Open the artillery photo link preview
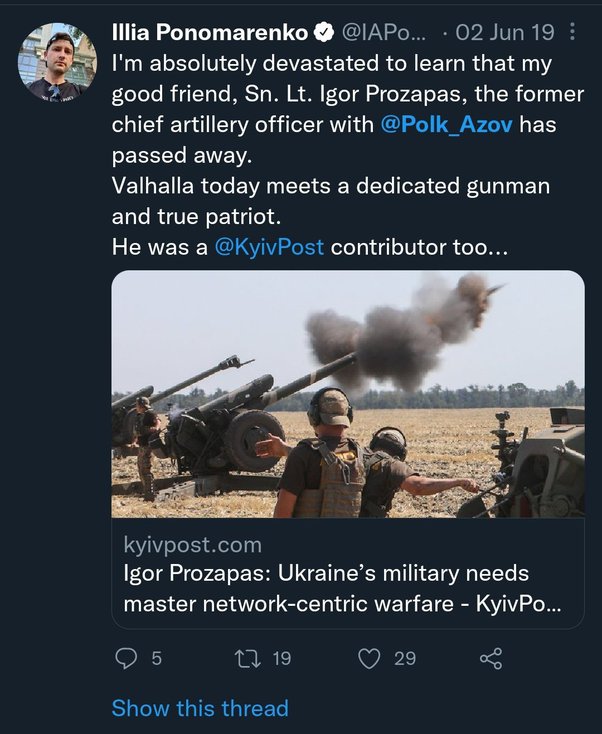The height and width of the screenshot is (734, 602). coord(348,394)
